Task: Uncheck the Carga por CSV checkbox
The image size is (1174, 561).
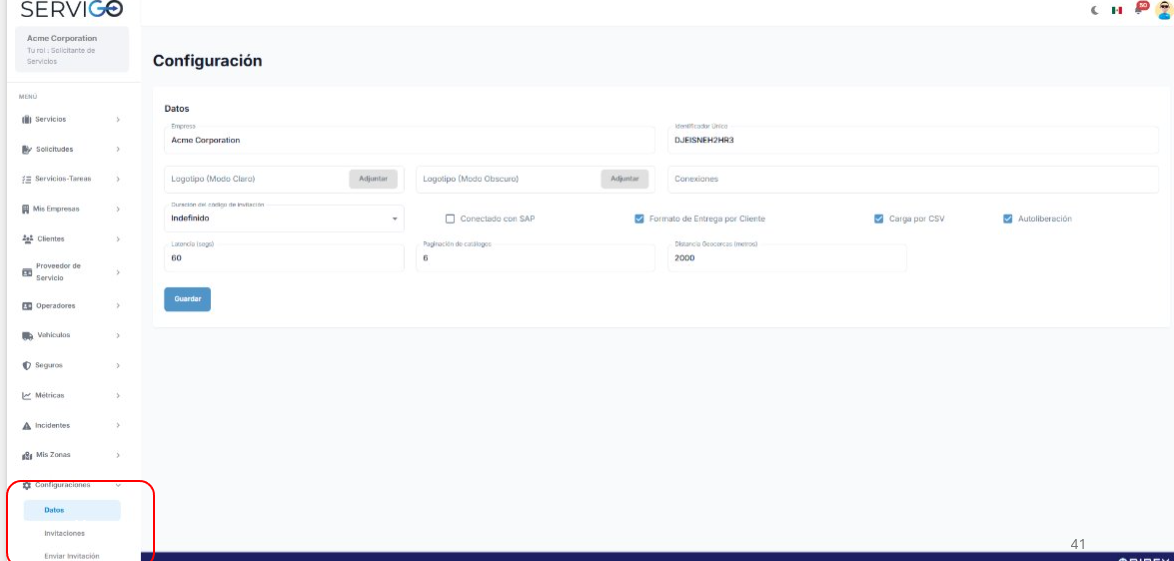Action: [879, 219]
